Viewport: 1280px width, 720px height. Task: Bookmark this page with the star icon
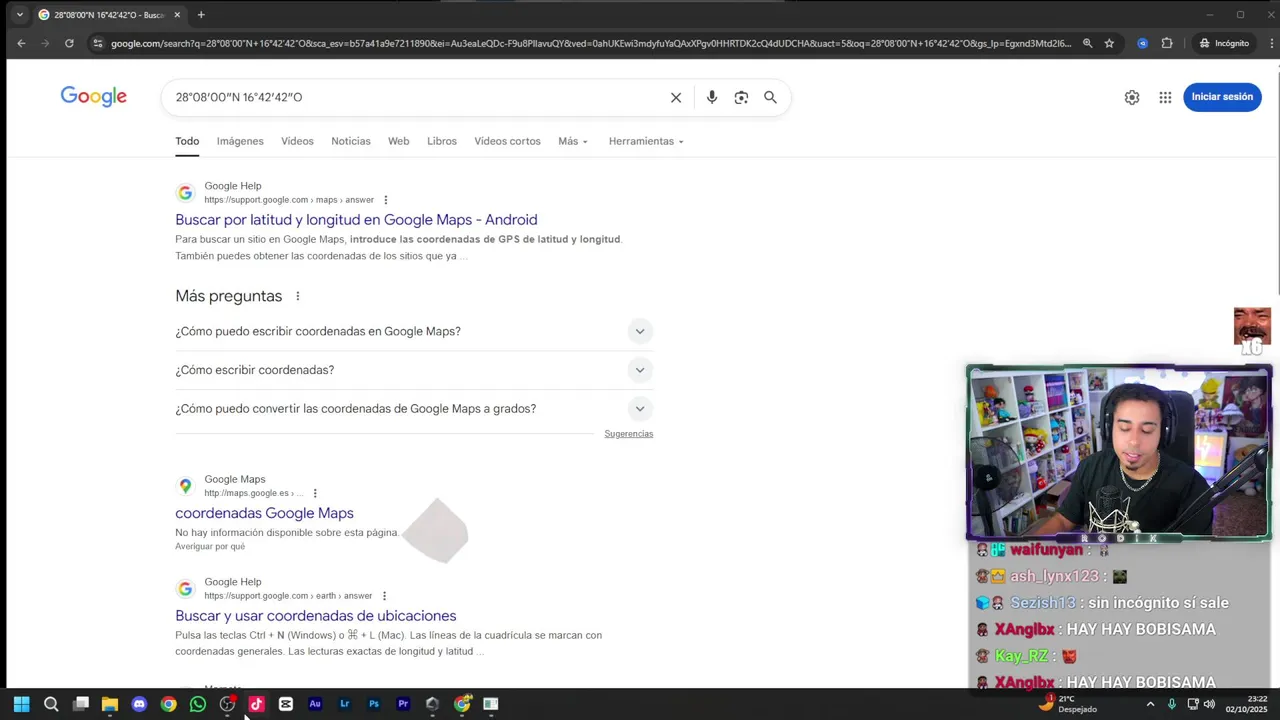(1109, 43)
